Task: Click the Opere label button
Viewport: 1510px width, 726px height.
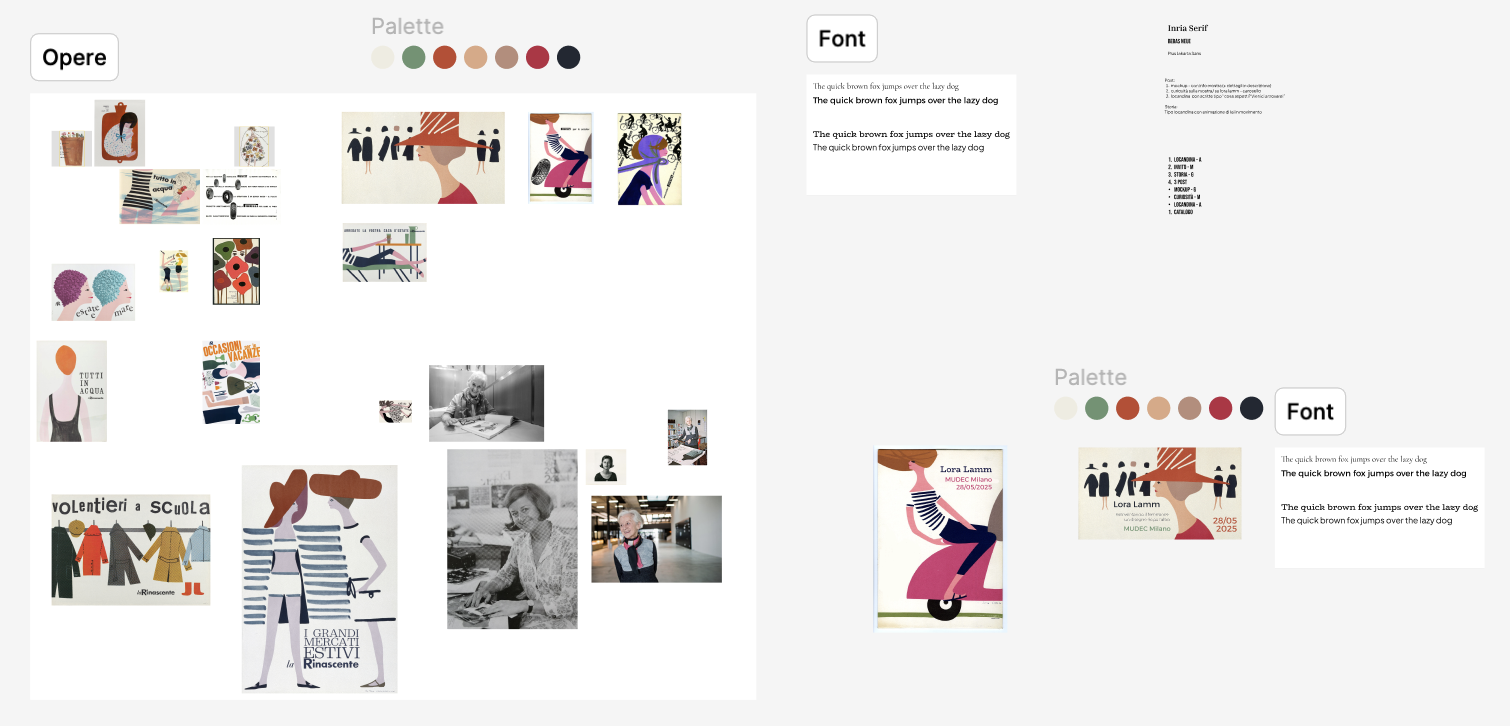Action: pyautogui.click(x=75, y=57)
